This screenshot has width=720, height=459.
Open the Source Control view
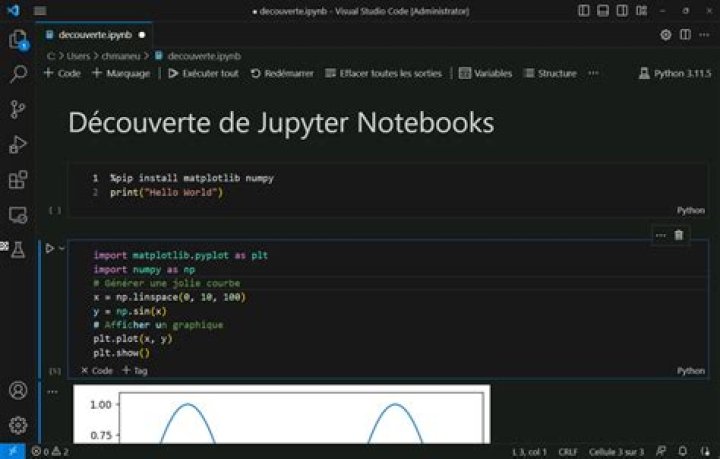click(18, 109)
